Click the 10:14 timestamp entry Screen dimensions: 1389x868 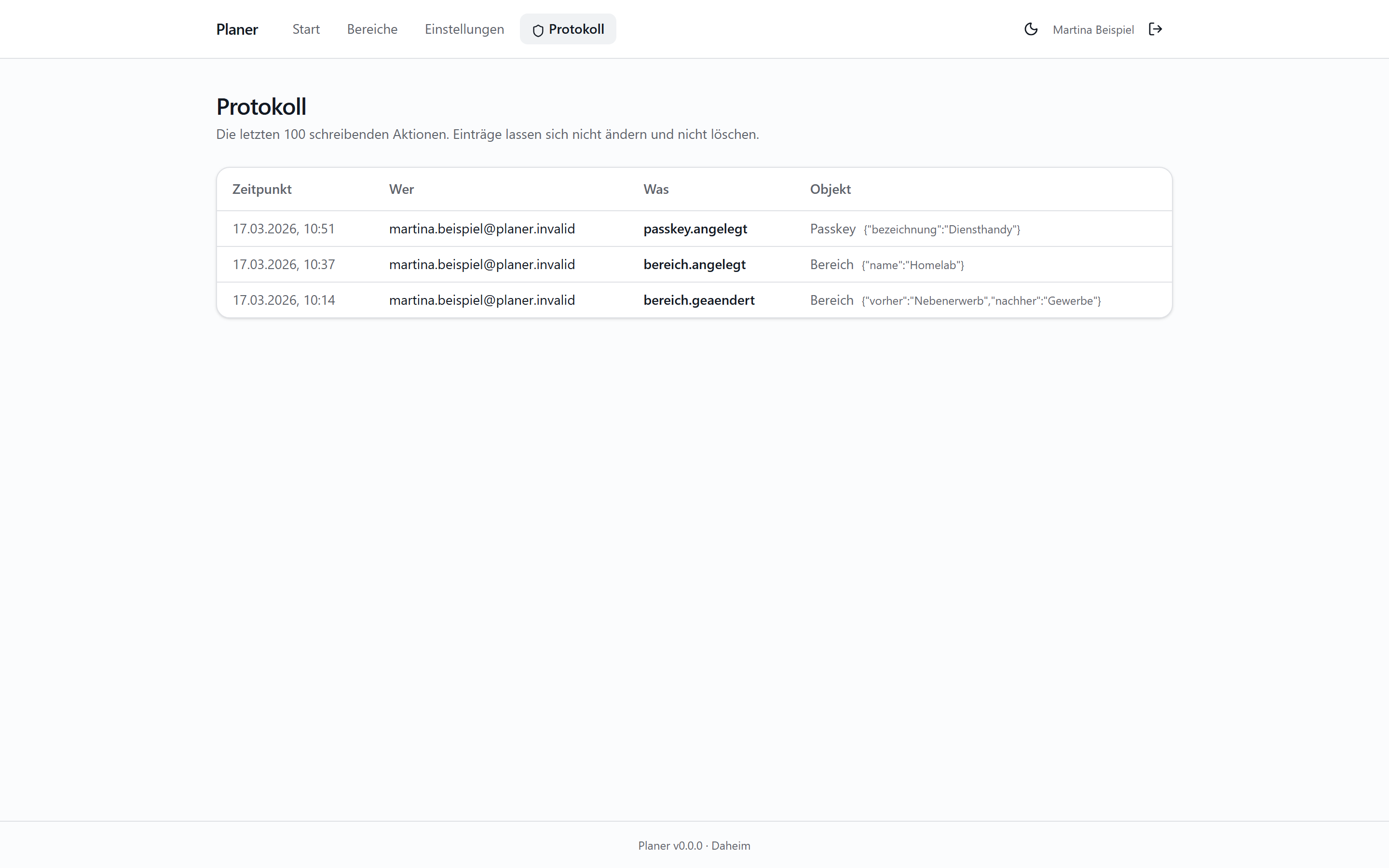click(x=284, y=300)
